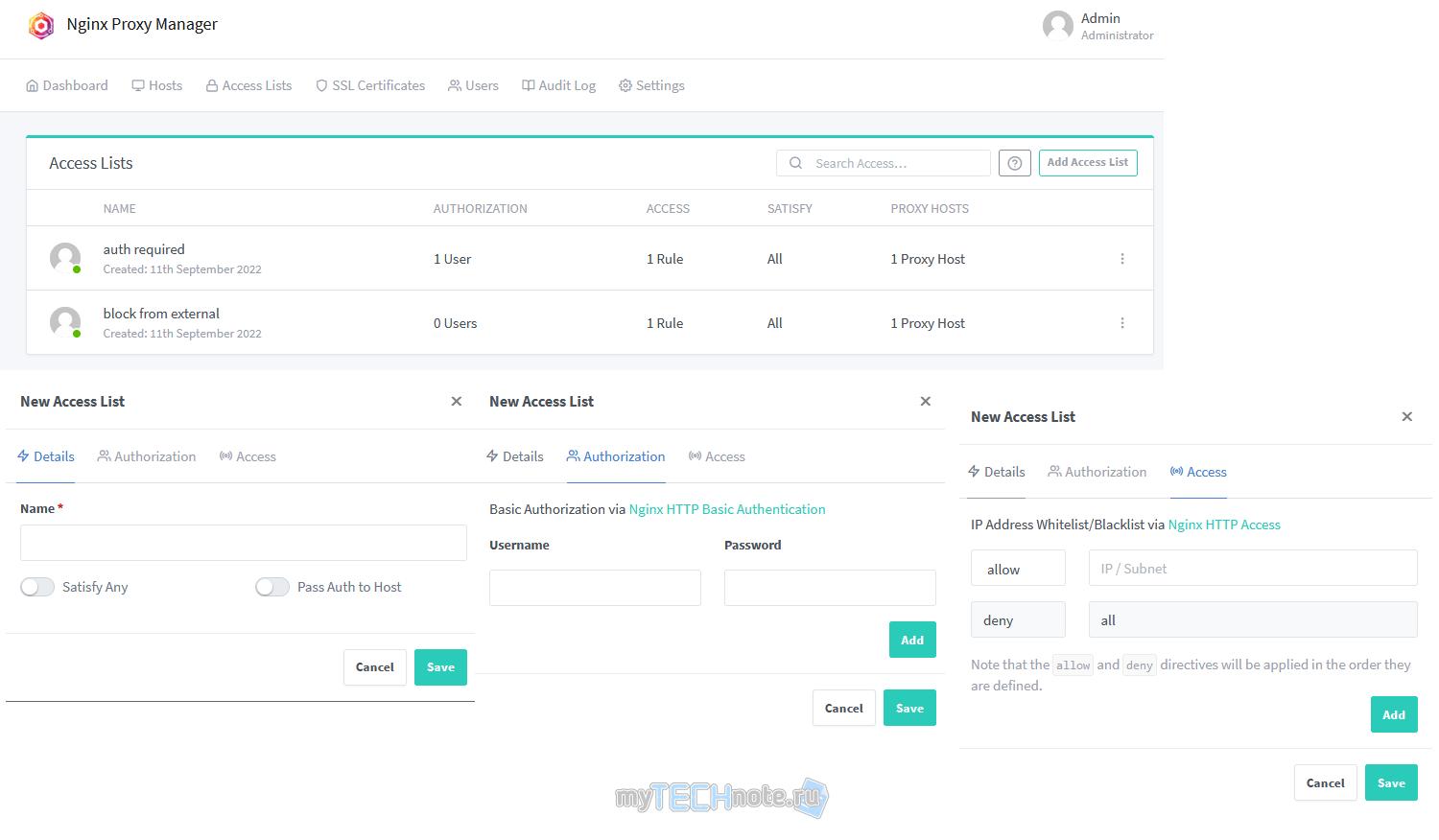Open the Audit Log page
The height and width of the screenshot is (840, 1439).
558,85
